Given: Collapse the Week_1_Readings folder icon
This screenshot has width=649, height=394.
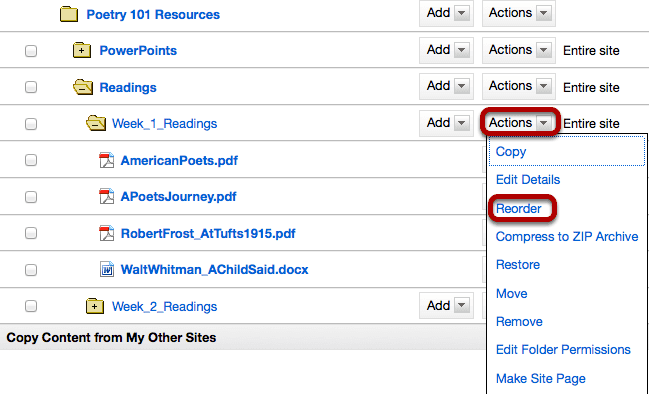Looking at the screenshot, I should pyautogui.click(x=96, y=123).
